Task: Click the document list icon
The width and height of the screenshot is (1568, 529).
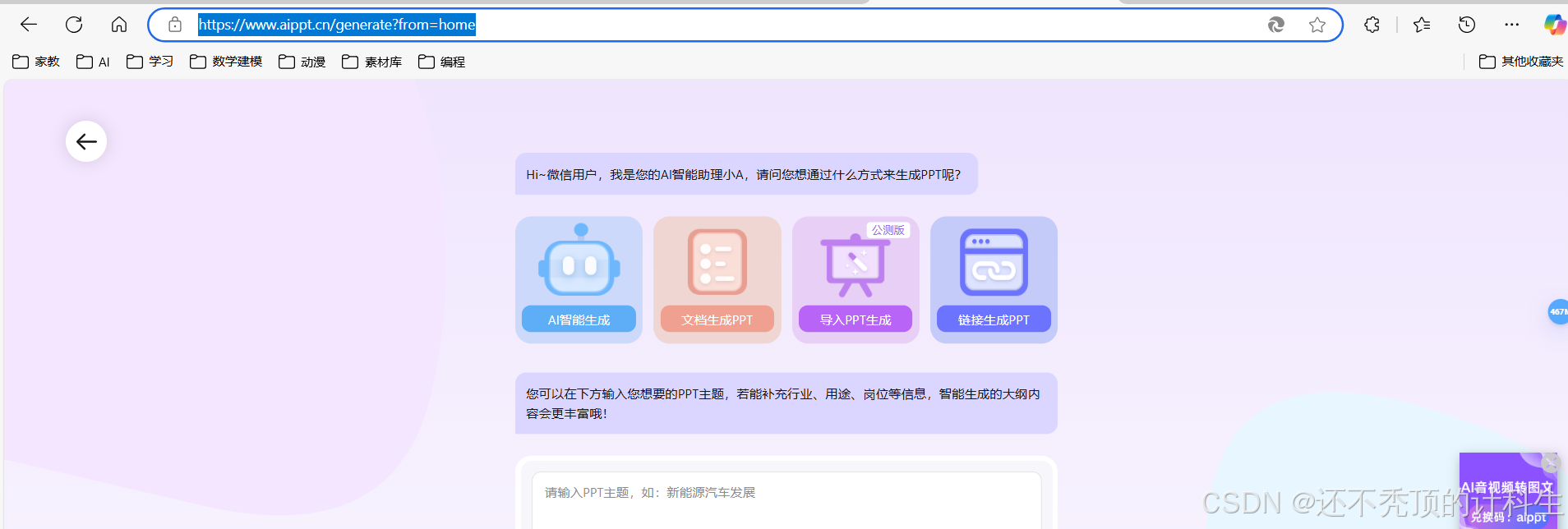Action: point(717,262)
